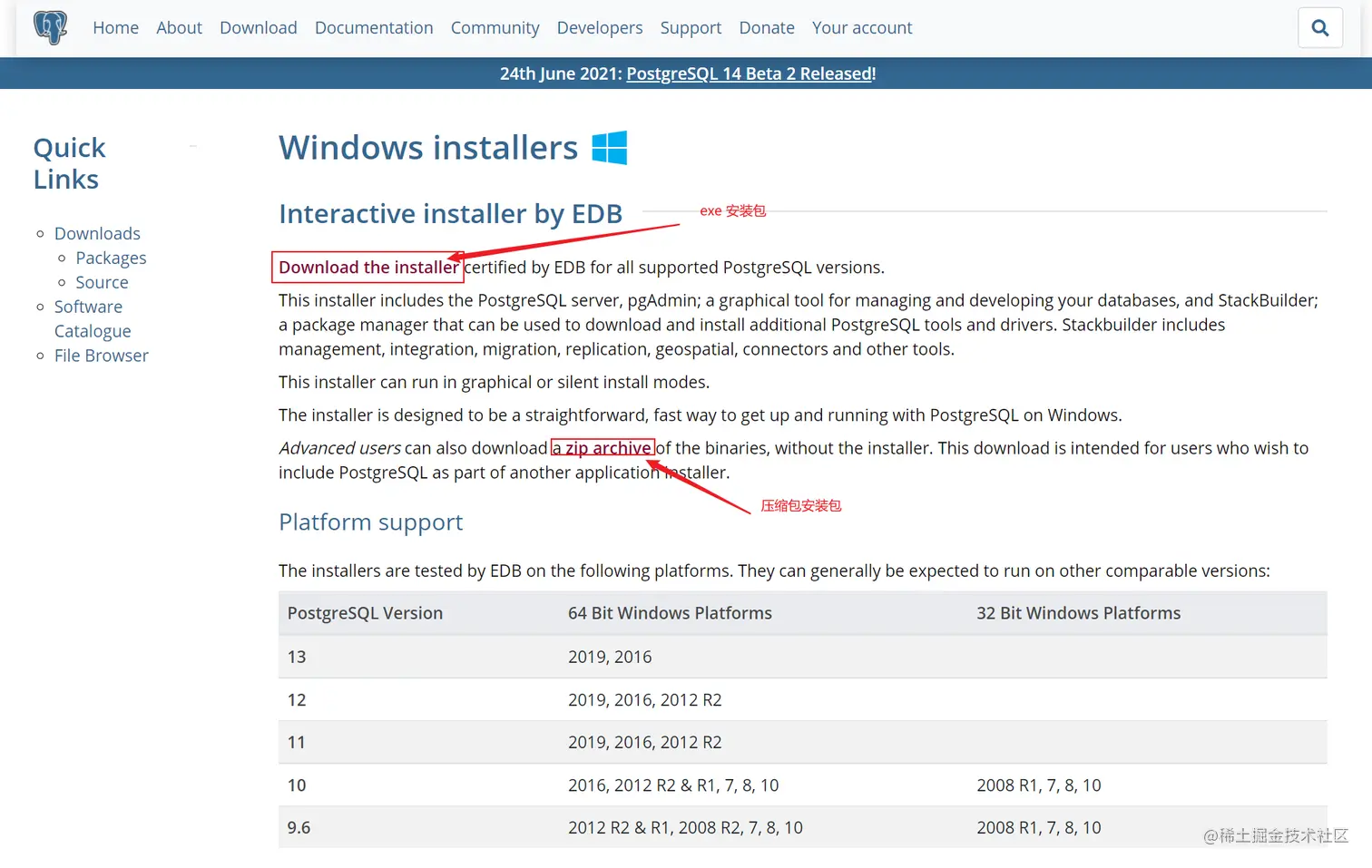Open File Browser in Quick Links
Image resolution: width=1372 pixels, height=868 pixels.
click(101, 356)
